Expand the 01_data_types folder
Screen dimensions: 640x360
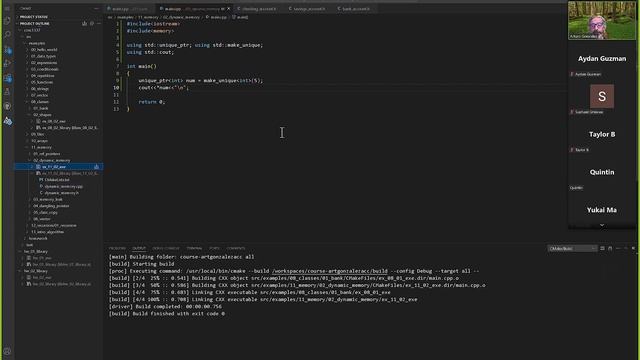[x=43, y=56]
